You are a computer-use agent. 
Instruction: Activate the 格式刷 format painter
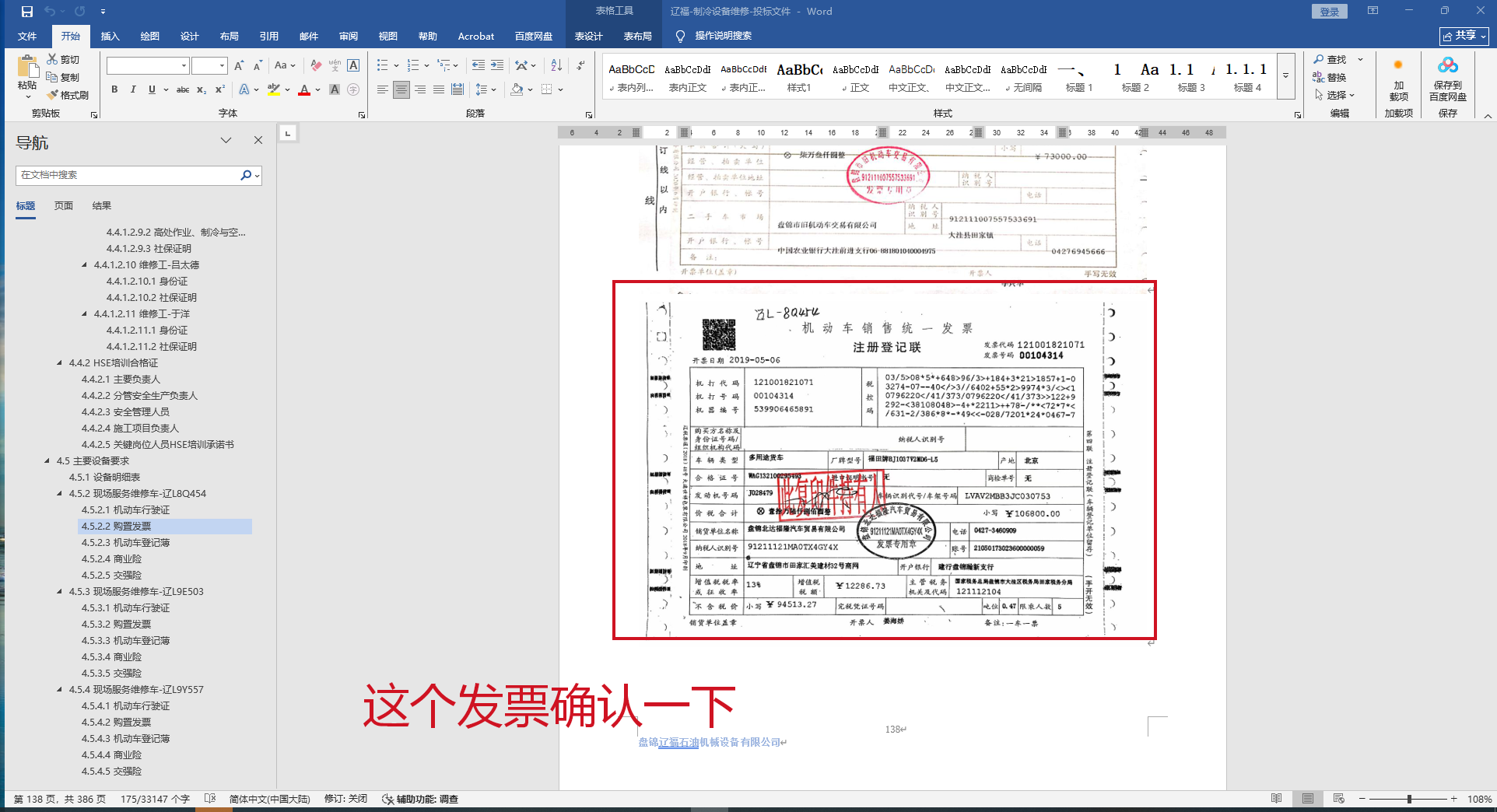point(68,95)
